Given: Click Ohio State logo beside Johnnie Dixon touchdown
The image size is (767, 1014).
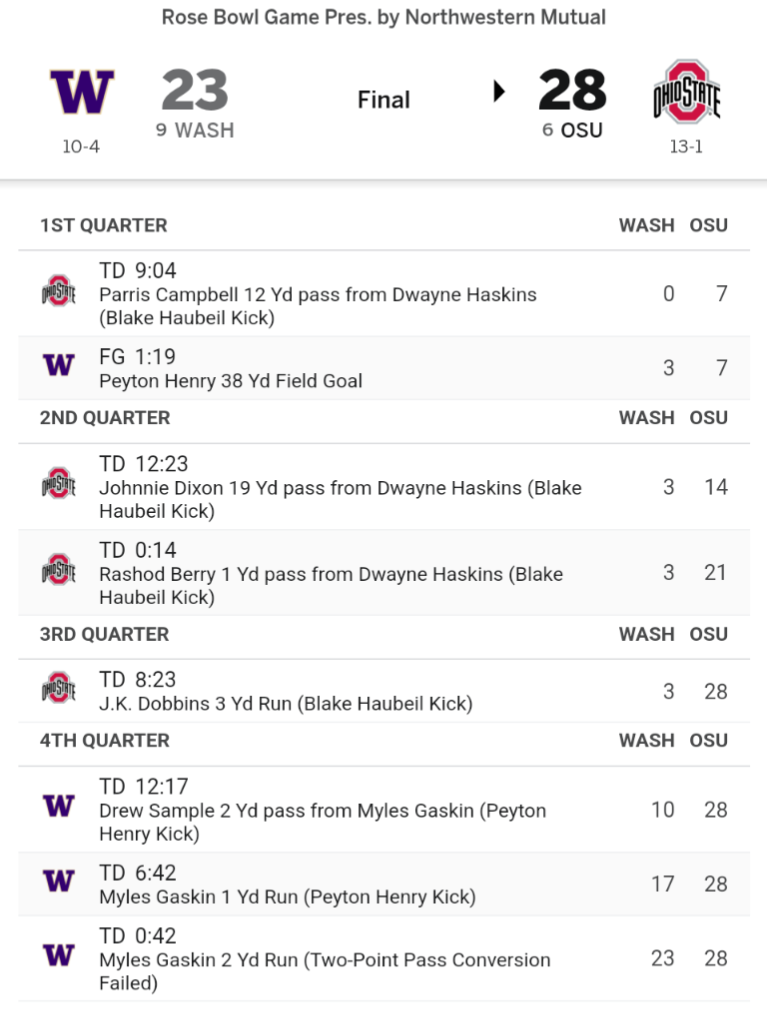Looking at the screenshot, I should [x=58, y=486].
